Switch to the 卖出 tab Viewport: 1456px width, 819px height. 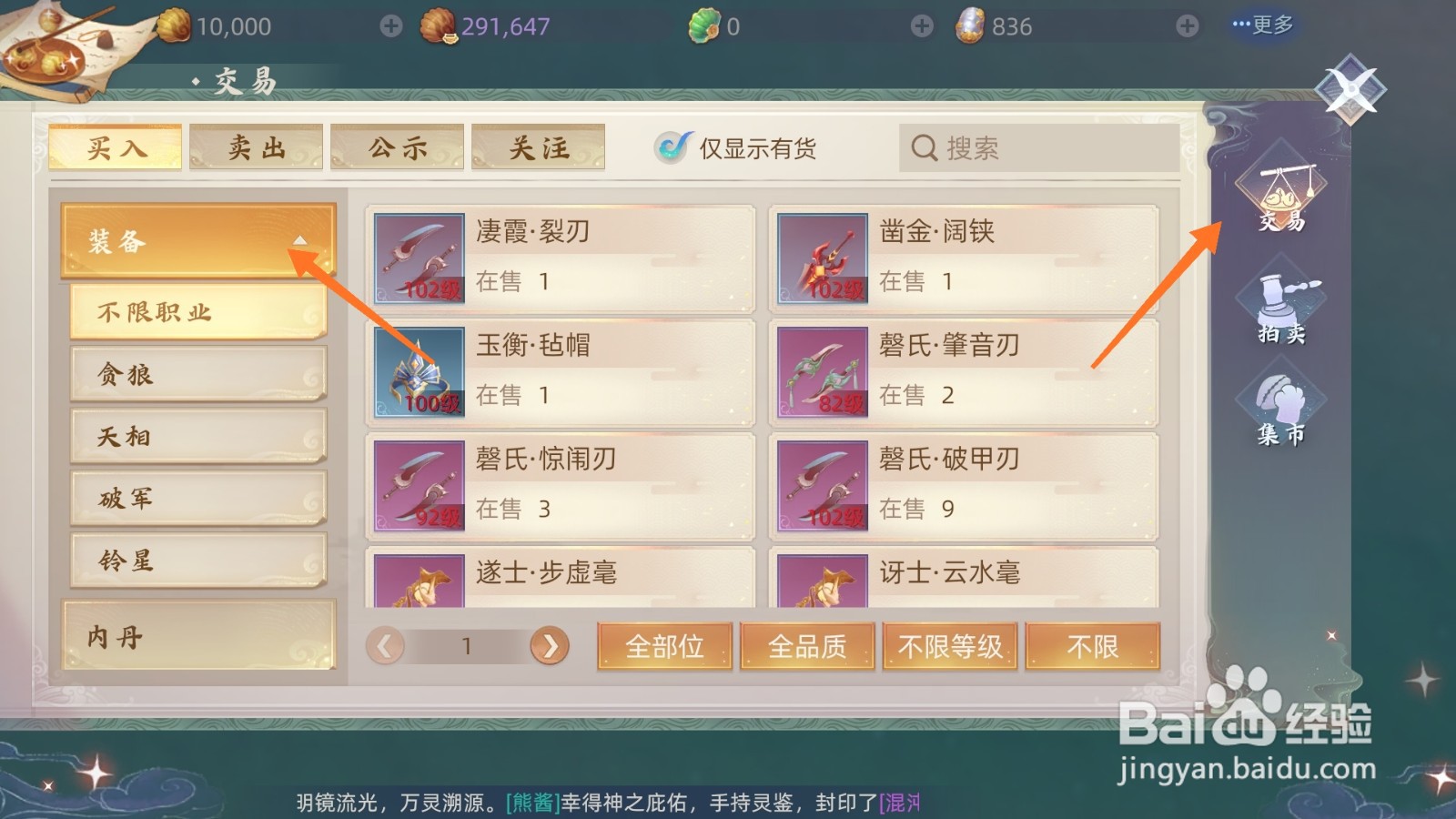[x=257, y=147]
